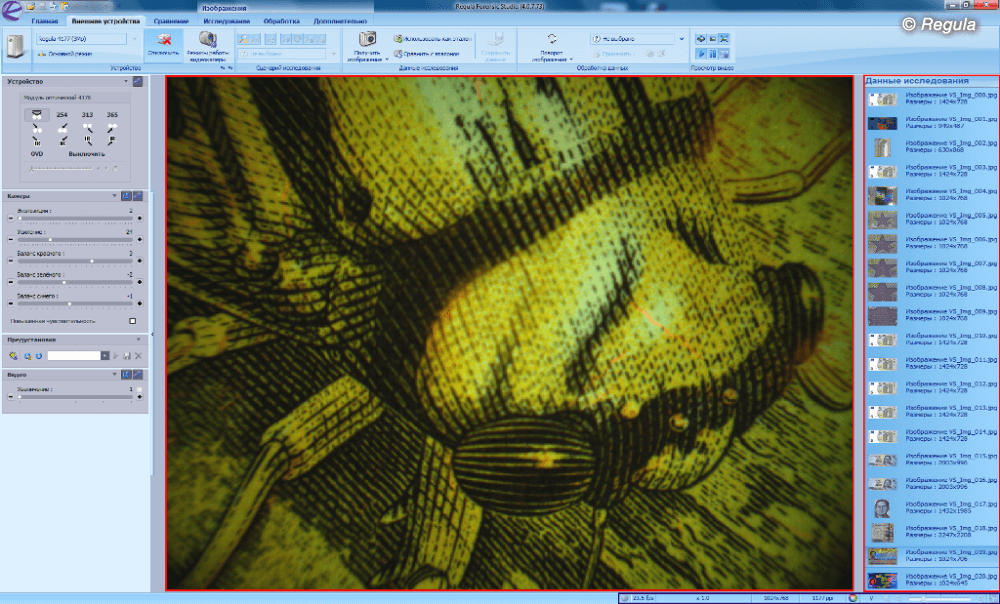Image resolution: width=1000 pixels, height=604 pixels.
Task: Click Compare with reference option
Action: coord(426,54)
